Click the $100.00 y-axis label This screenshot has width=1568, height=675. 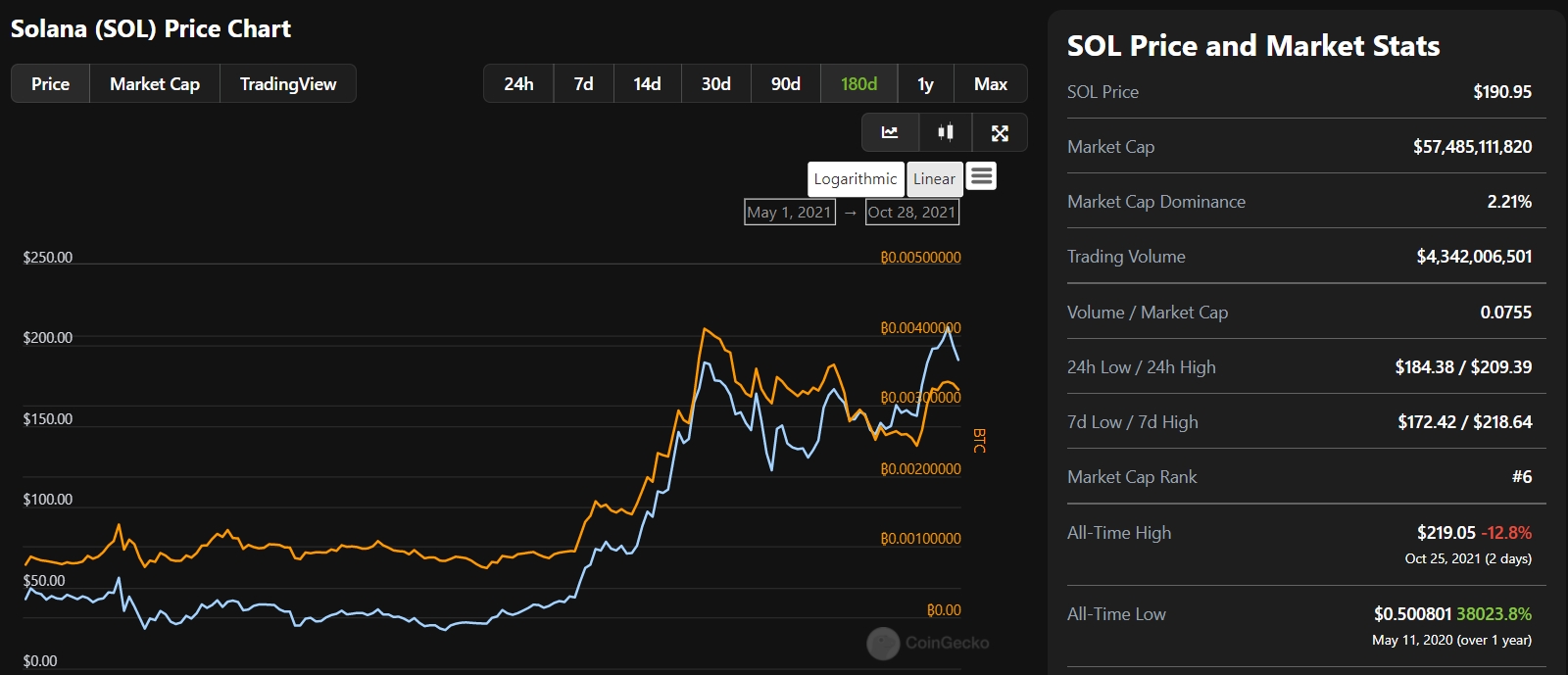48,500
